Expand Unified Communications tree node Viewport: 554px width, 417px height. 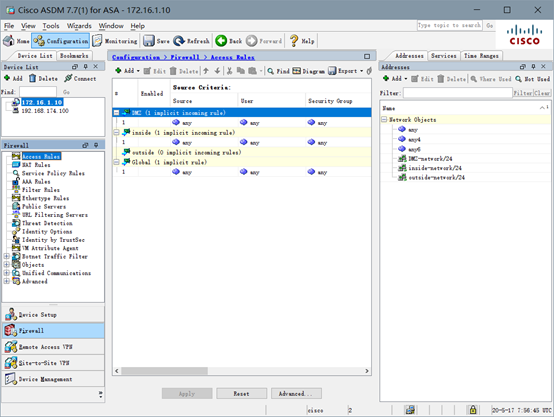point(6,273)
